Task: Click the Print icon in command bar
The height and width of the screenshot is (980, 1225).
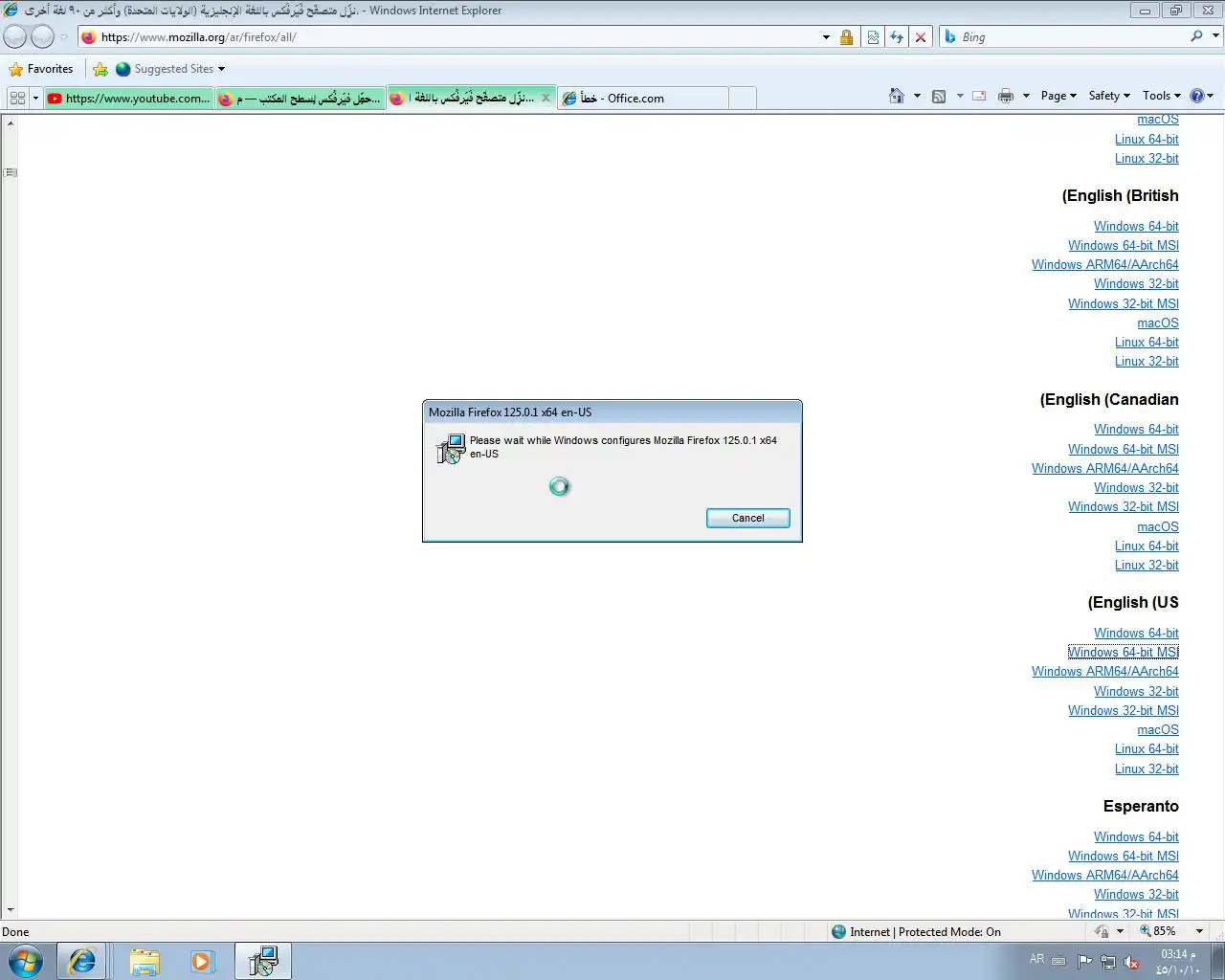Action: [1006, 96]
